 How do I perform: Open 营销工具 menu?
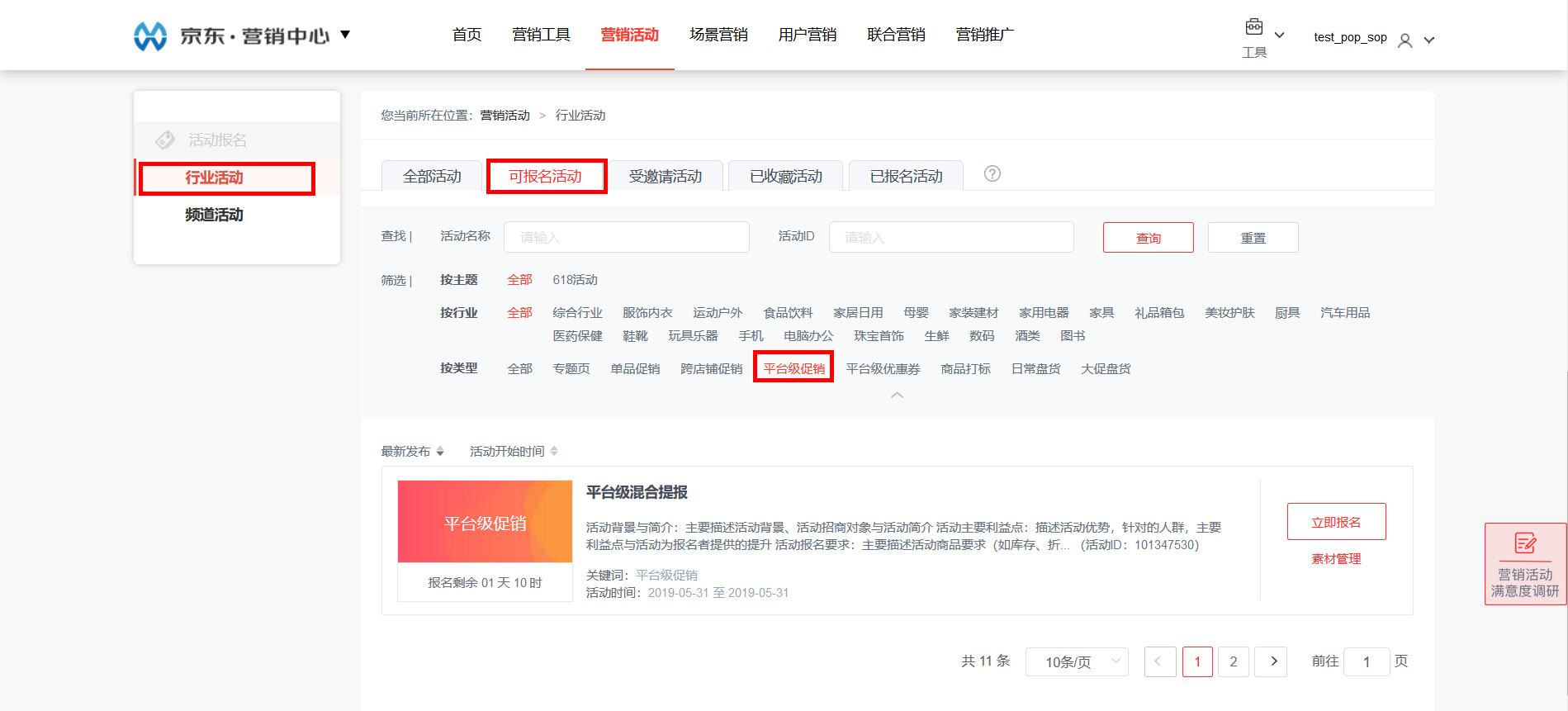coord(541,35)
